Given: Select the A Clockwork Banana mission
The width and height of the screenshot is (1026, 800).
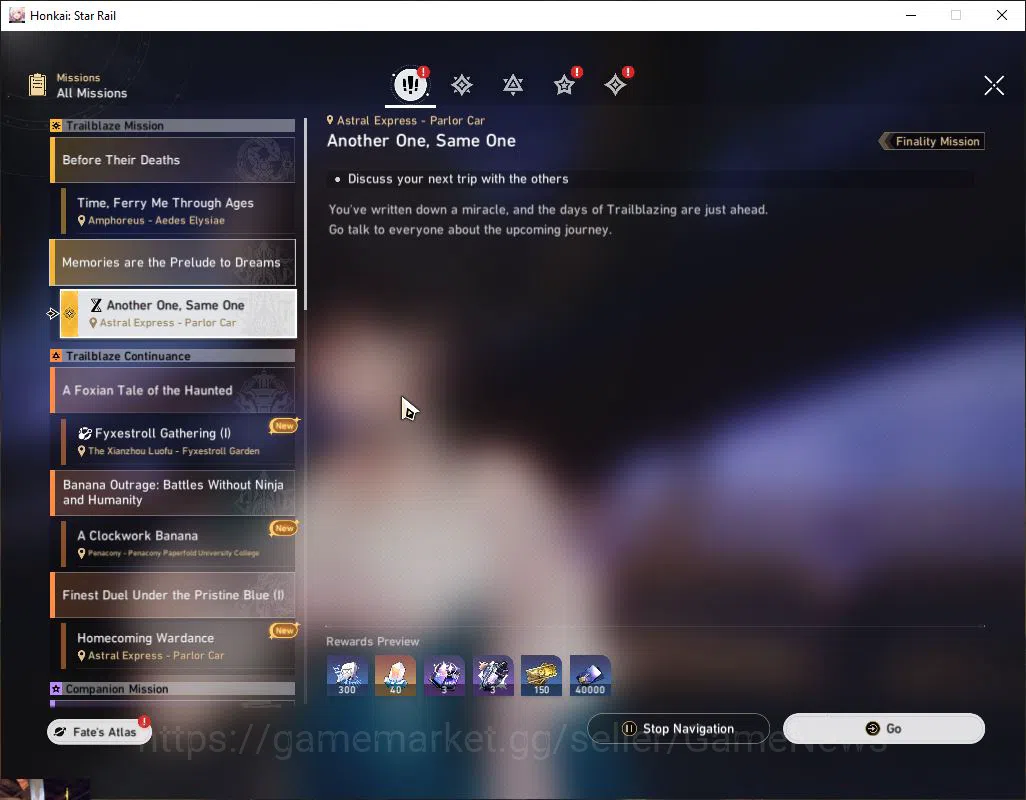Looking at the screenshot, I should [178, 543].
